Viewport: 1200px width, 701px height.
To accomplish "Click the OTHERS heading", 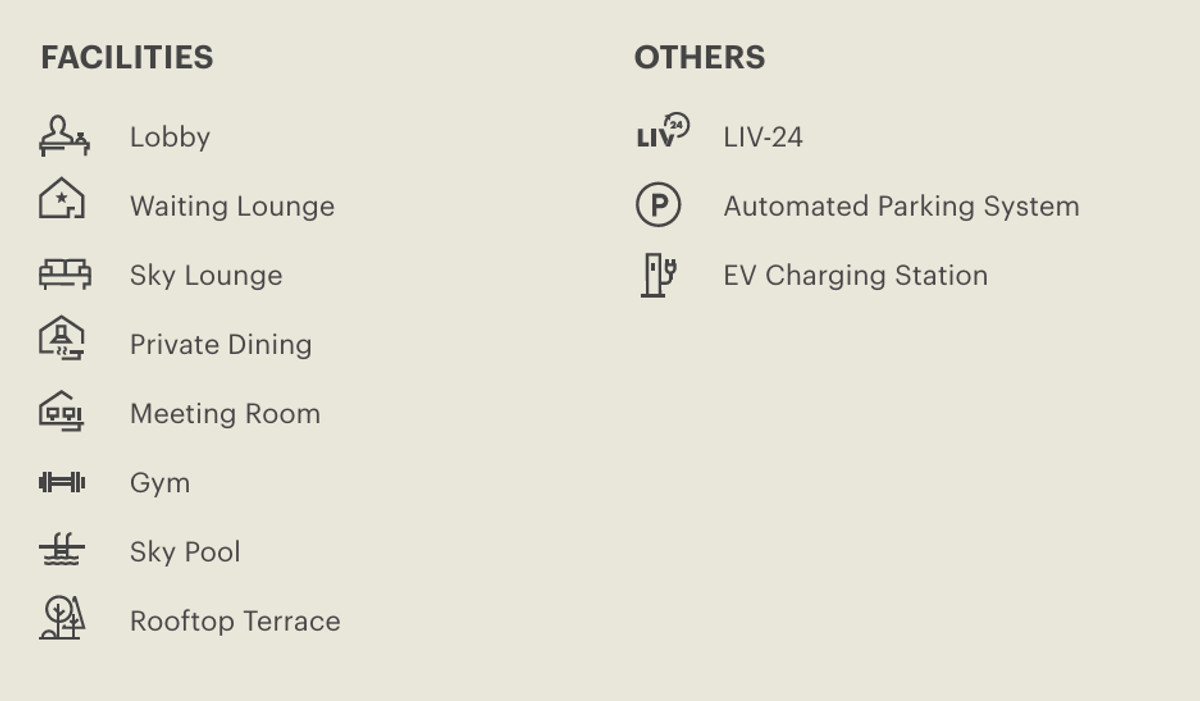I will 699,57.
